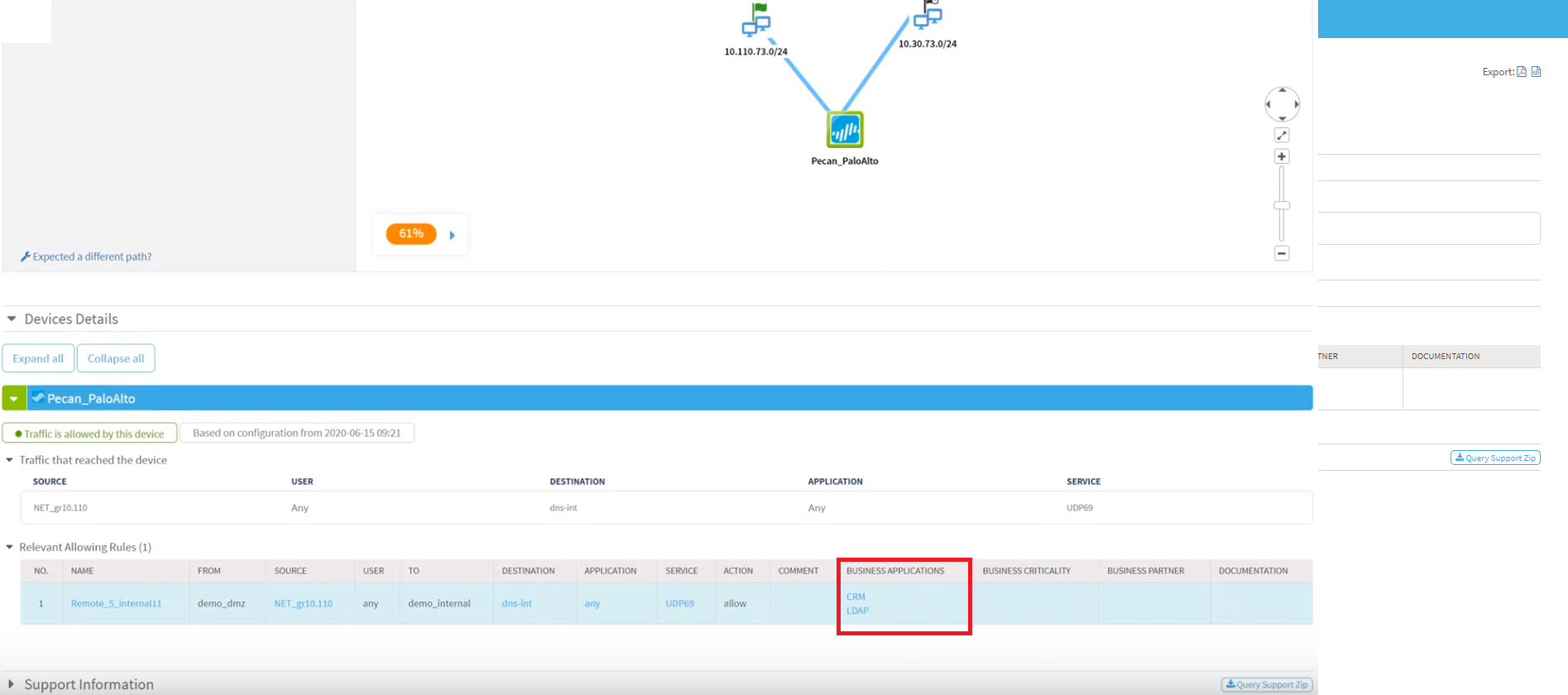1568x695 pixels.
Task: Export results as XML file
Action: click(x=1537, y=72)
